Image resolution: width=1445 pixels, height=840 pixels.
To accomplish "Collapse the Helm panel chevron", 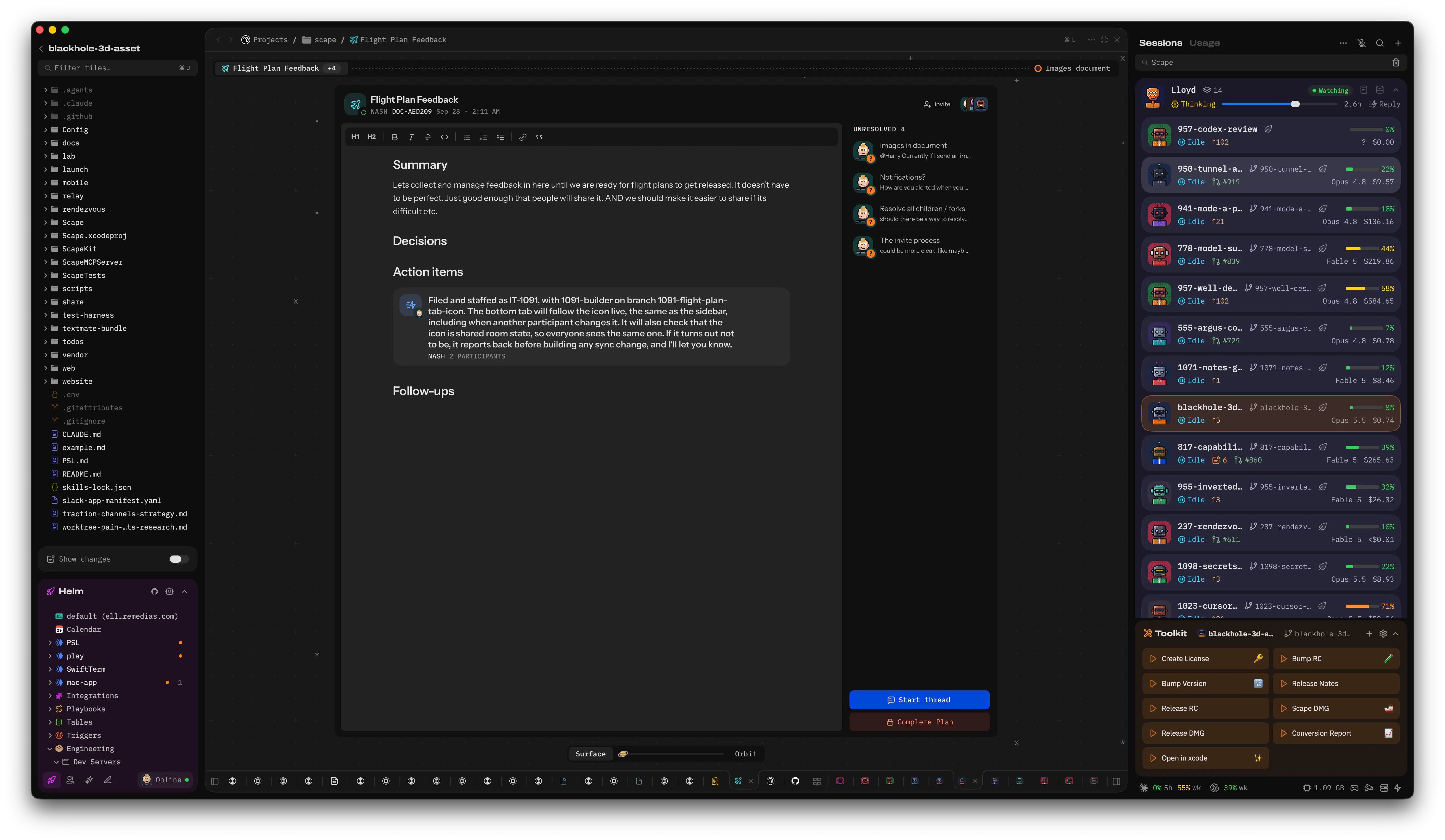I will click(184, 591).
